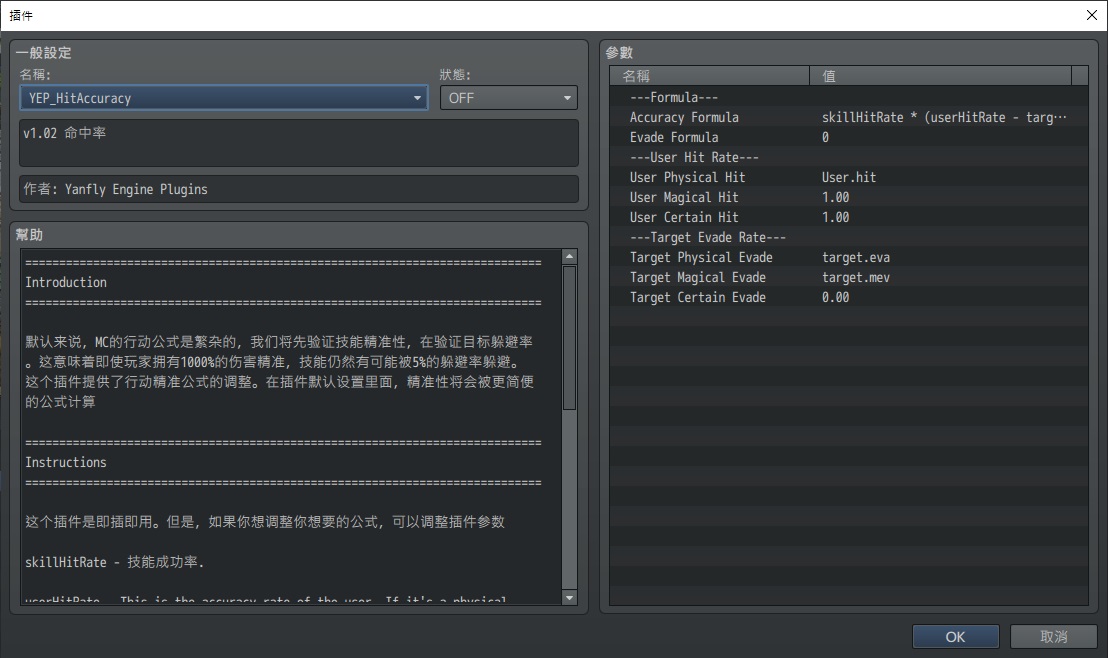Select the User Physical Hit parameter
This screenshot has height=658, width=1108.
849,177
